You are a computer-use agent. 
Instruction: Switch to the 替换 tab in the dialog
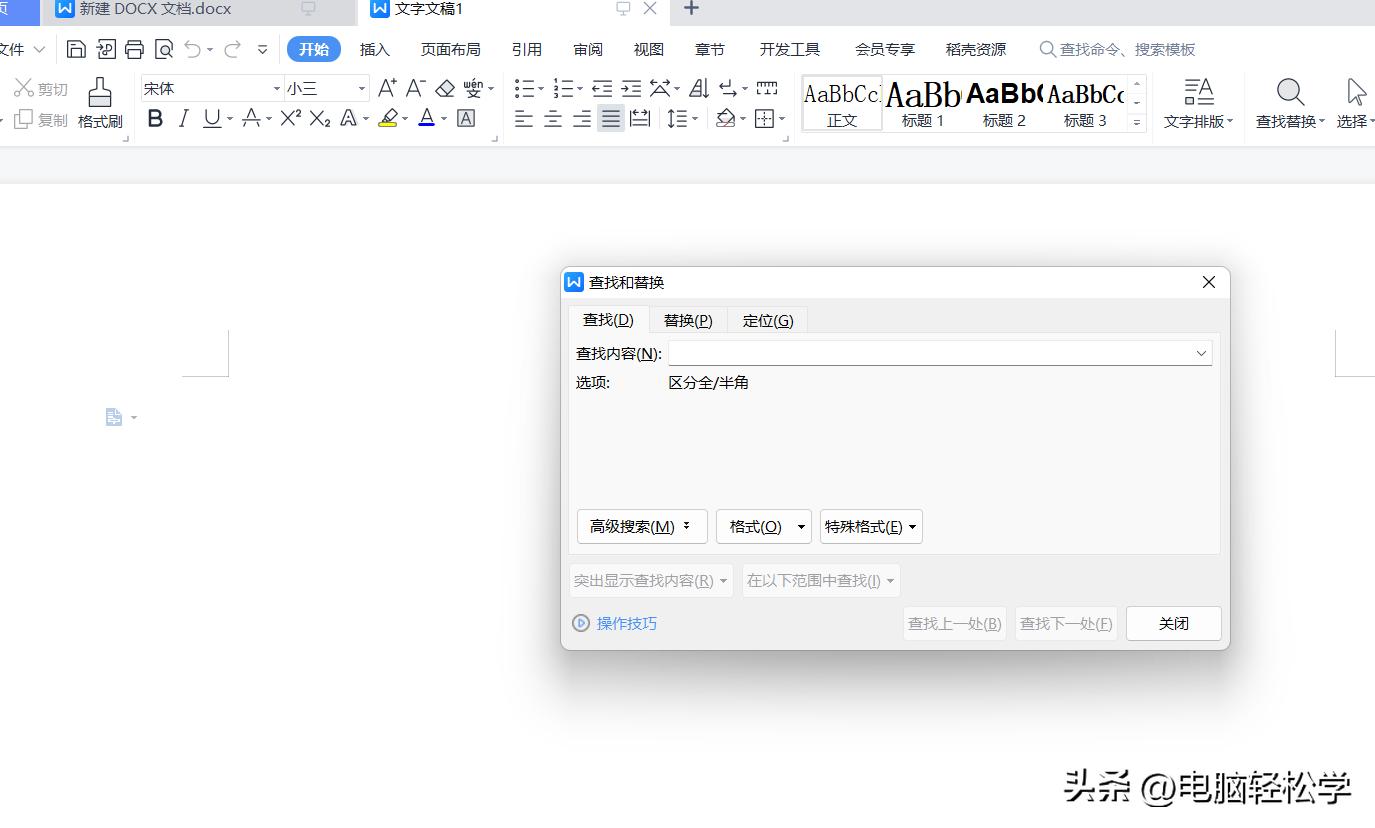(x=687, y=320)
